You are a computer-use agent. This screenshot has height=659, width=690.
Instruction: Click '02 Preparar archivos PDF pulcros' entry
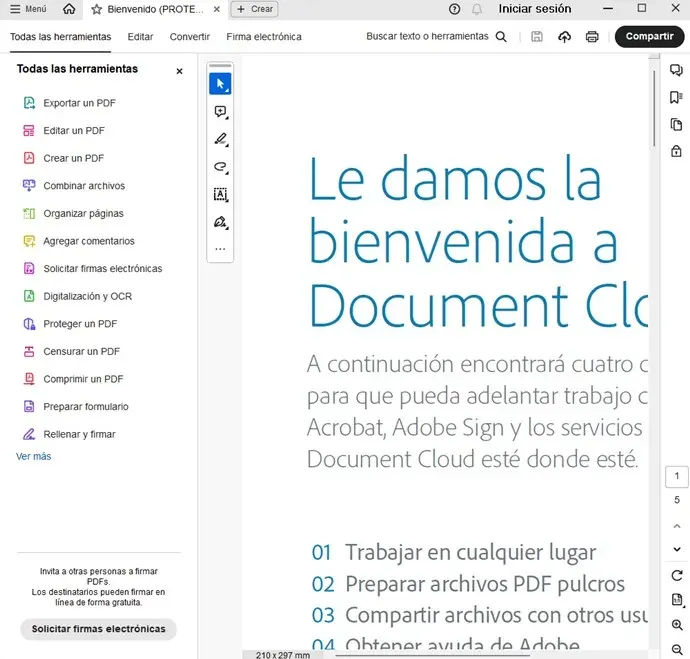468,584
